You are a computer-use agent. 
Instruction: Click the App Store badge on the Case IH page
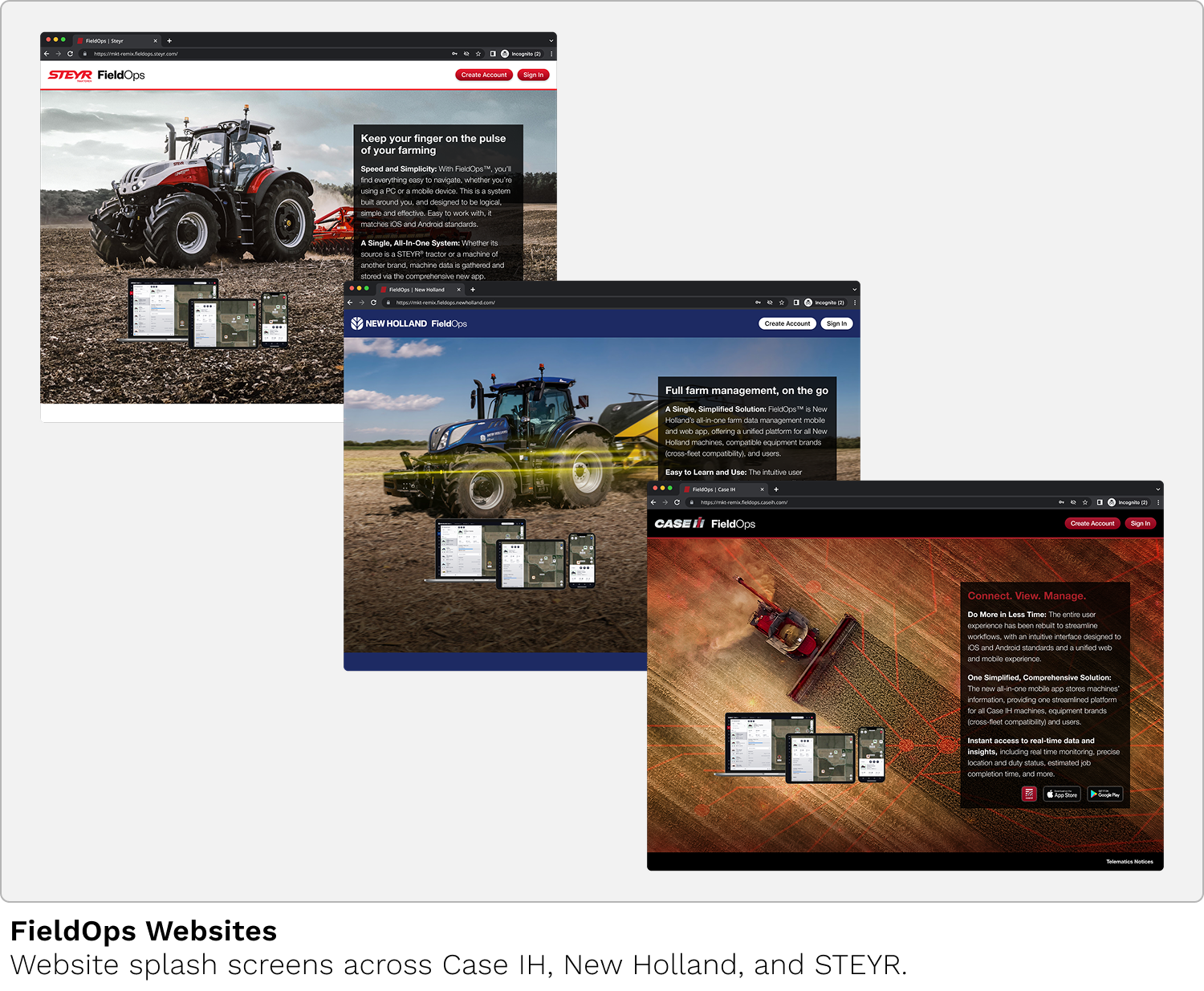click(1062, 794)
